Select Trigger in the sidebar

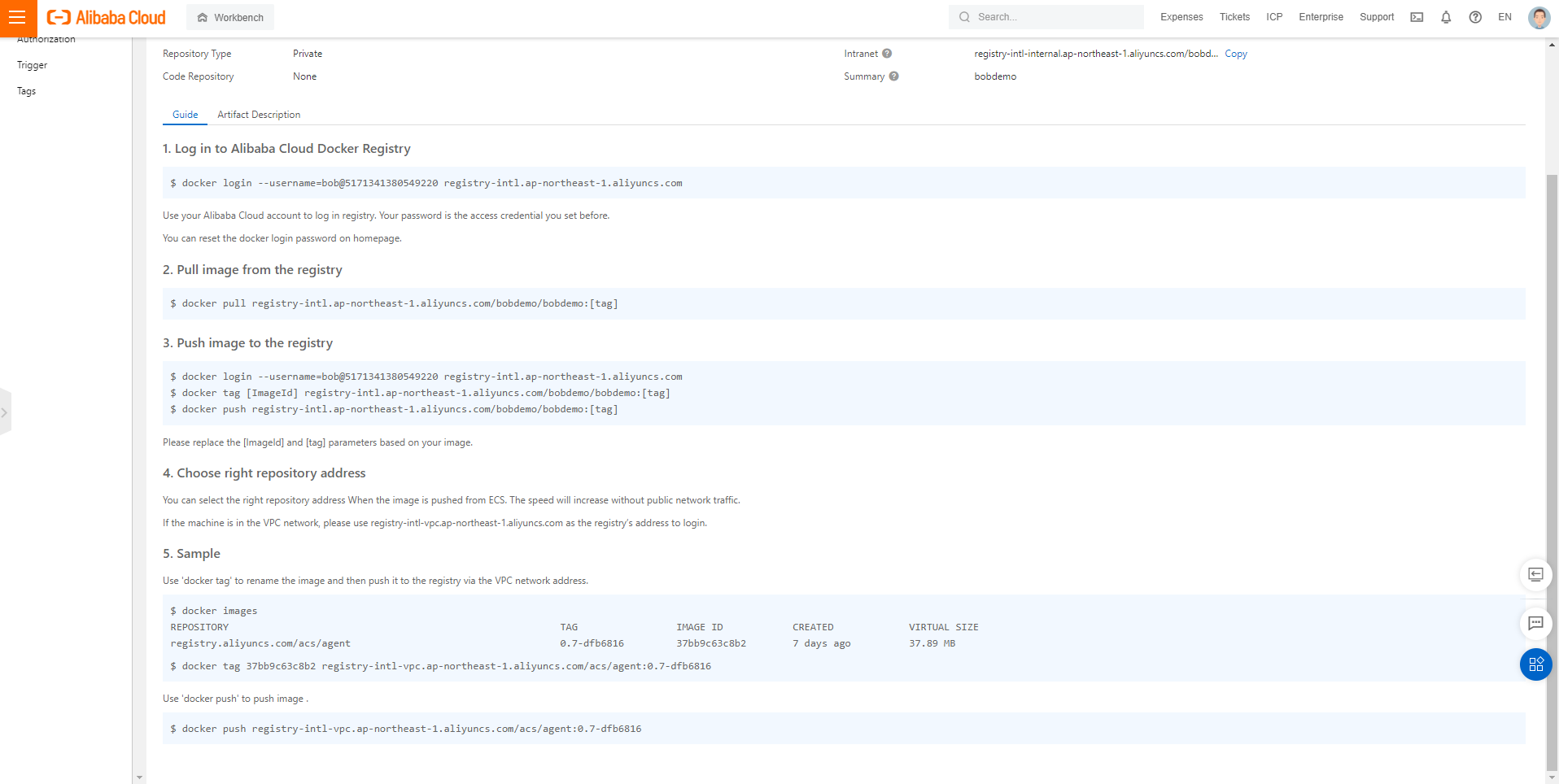point(32,65)
